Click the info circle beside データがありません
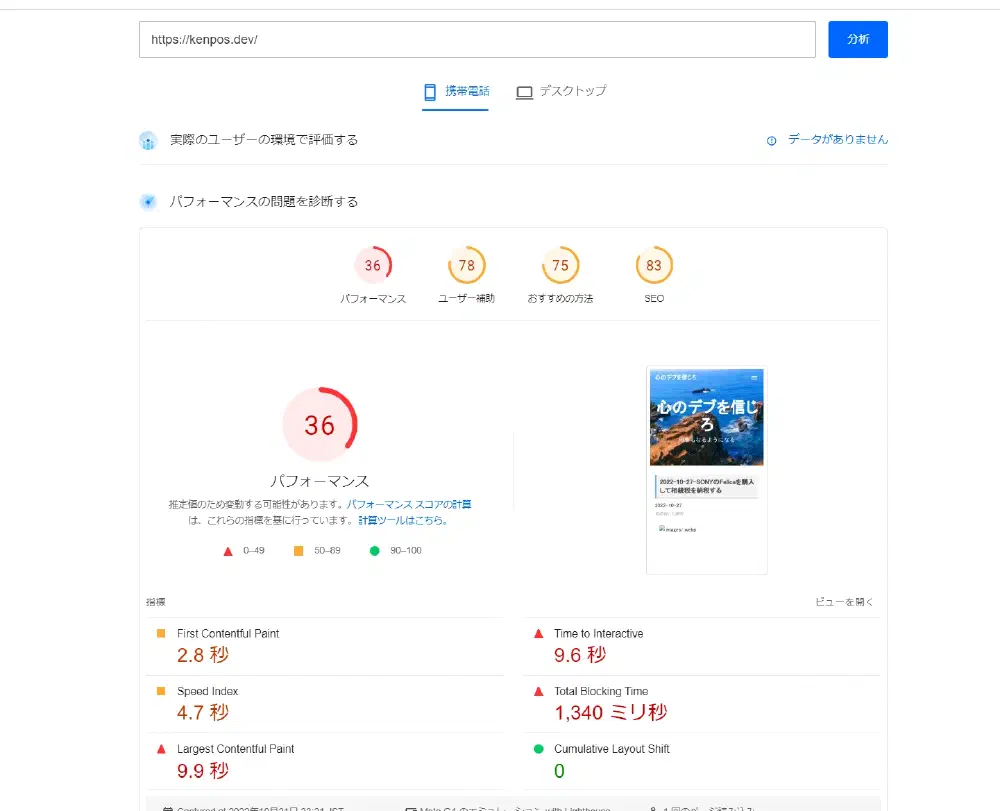 [x=771, y=140]
